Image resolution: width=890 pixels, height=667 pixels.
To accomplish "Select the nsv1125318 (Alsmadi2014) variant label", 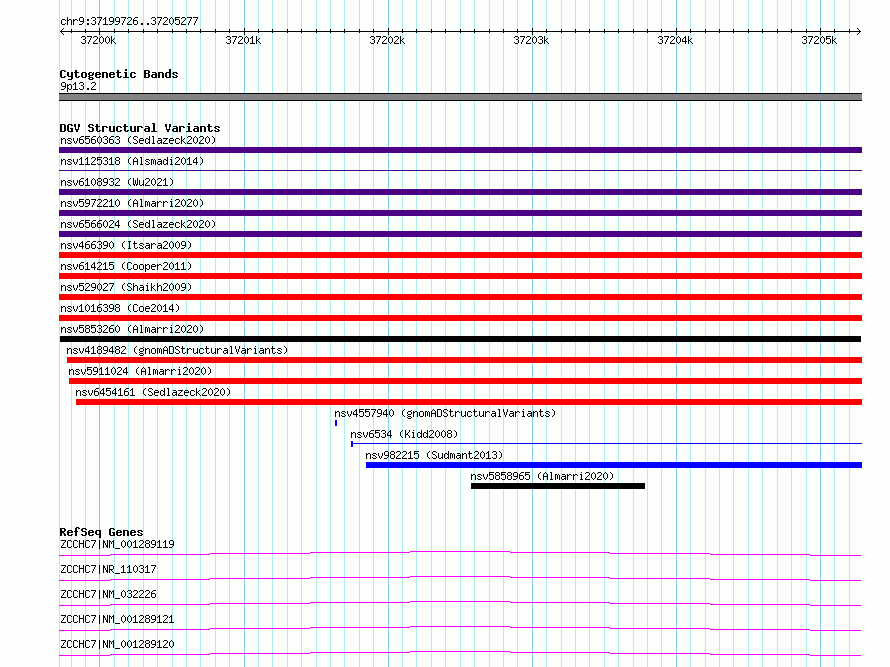I will coord(132,161).
